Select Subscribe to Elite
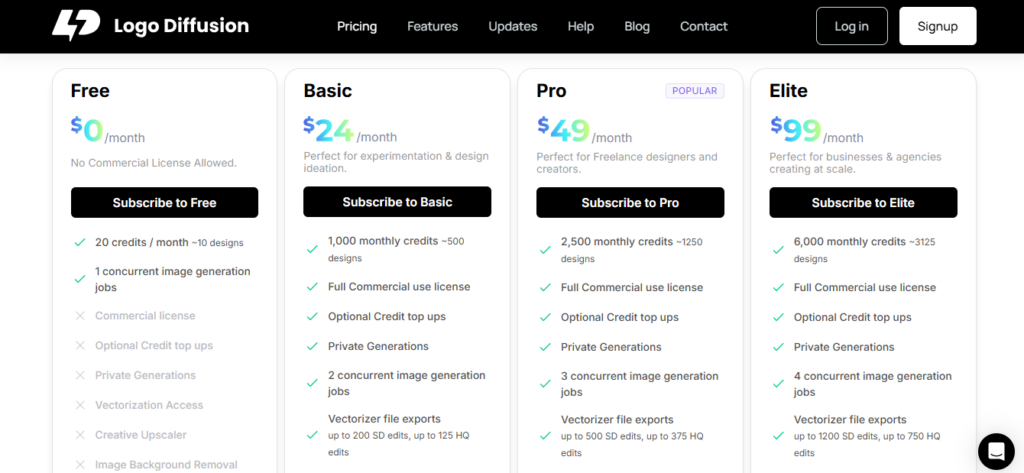 (863, 203)
